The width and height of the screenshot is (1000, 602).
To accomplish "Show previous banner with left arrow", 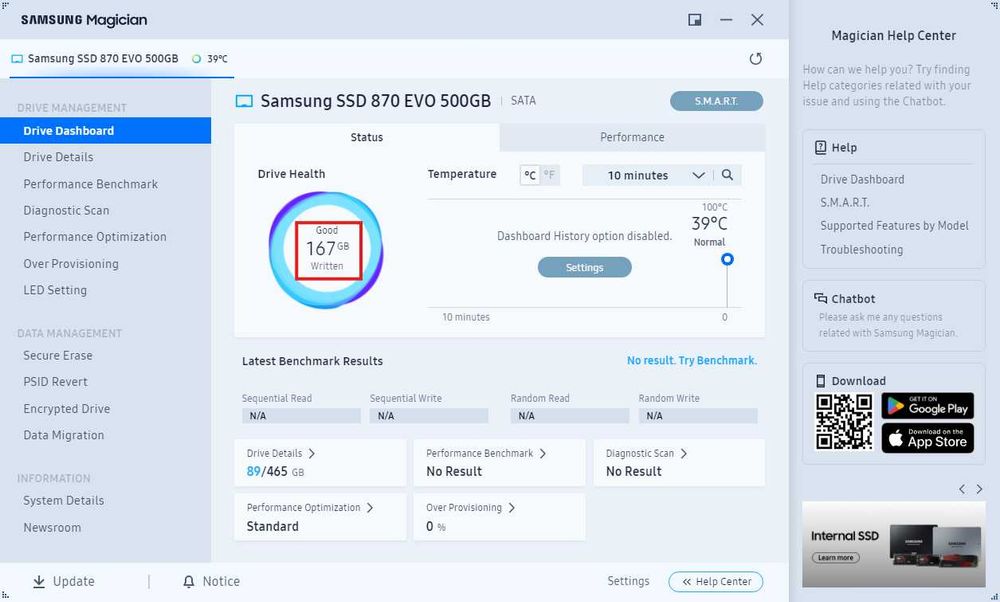I will (x=962, y=489).
